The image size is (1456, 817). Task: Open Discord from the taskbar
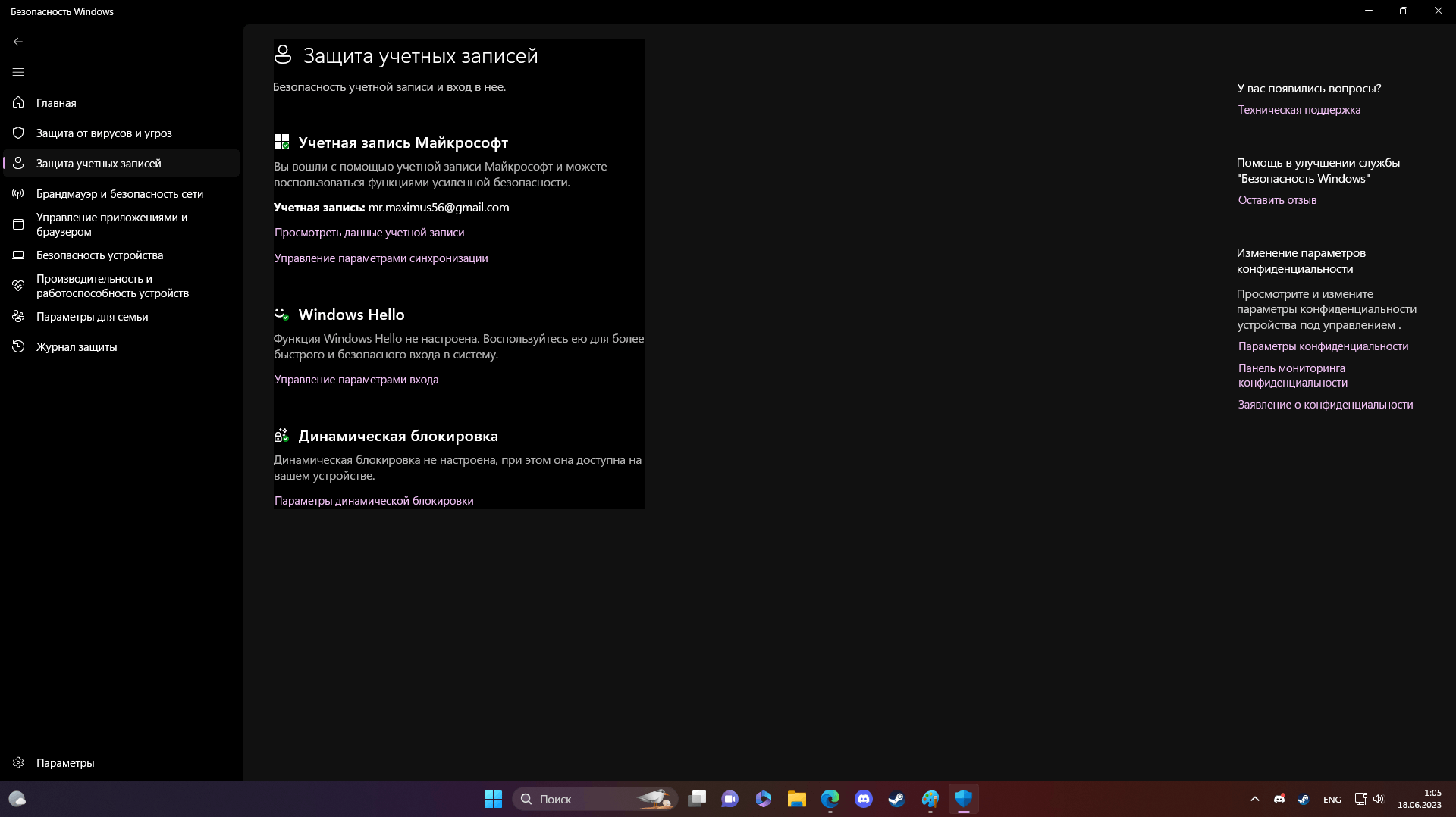pyautogui.click(x=864, y=799)
